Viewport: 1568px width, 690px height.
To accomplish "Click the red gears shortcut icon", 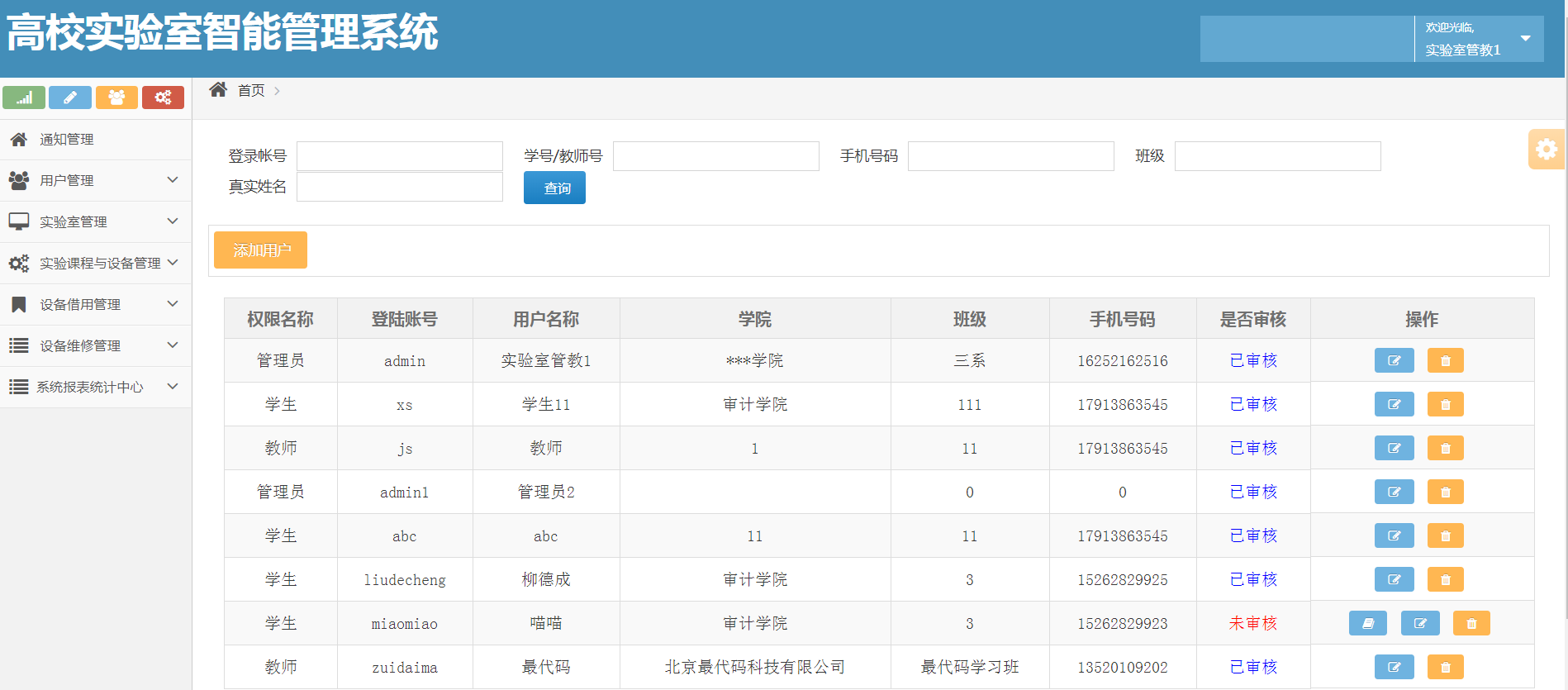I will click(163, 98).
